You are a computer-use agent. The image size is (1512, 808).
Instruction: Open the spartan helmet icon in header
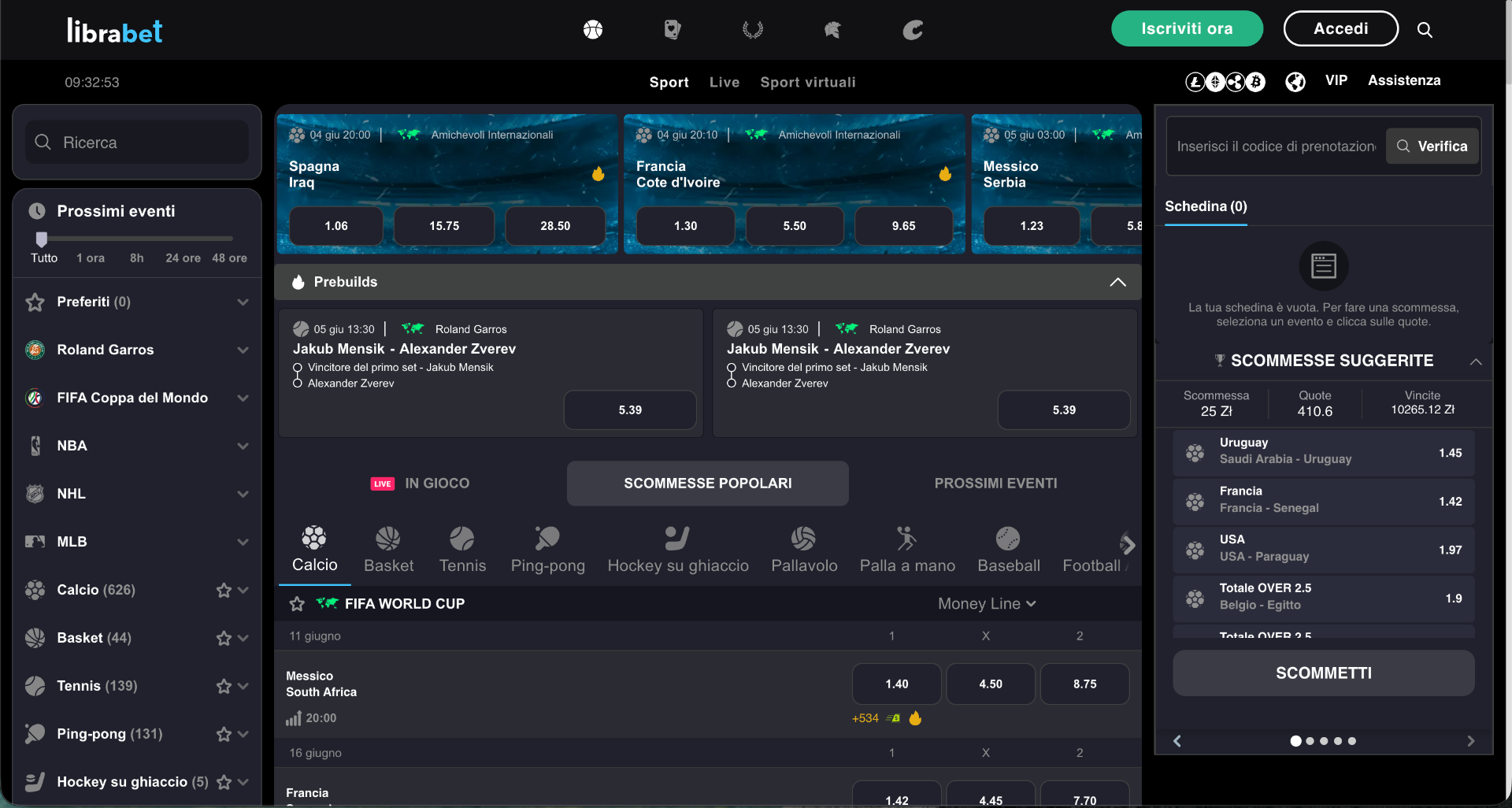[x=832, y=30]
